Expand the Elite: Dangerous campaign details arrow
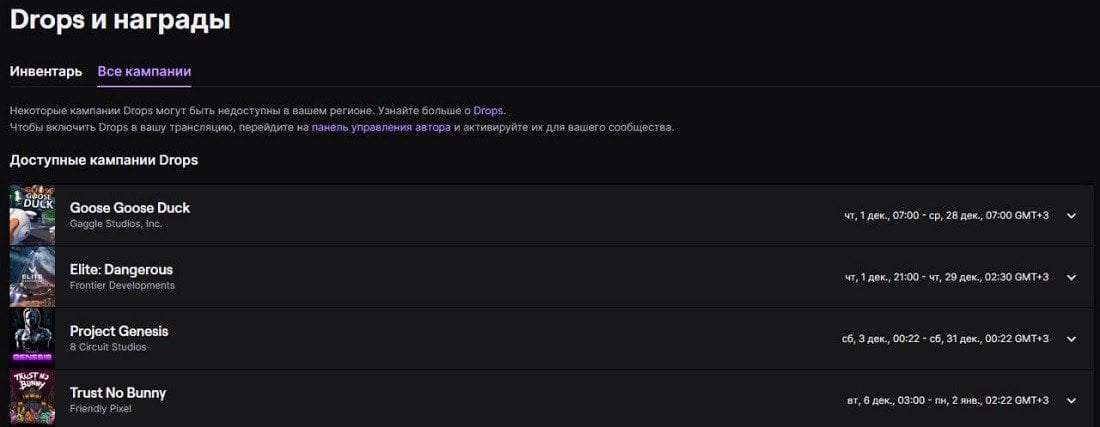Viewport: 1100px width, 427px height. click(1071, 278)
